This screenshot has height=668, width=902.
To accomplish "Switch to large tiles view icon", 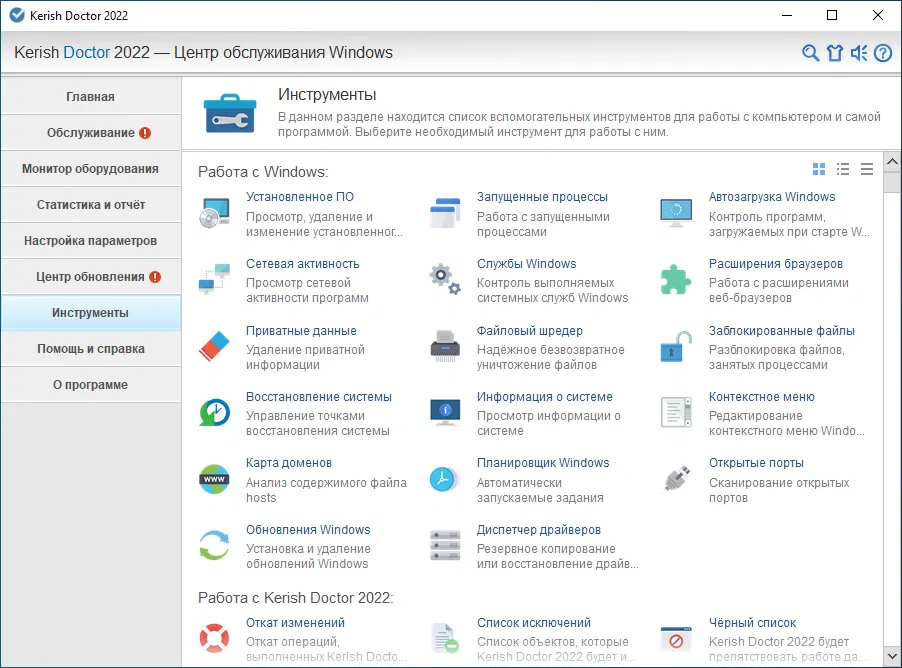I will point(819,169).
